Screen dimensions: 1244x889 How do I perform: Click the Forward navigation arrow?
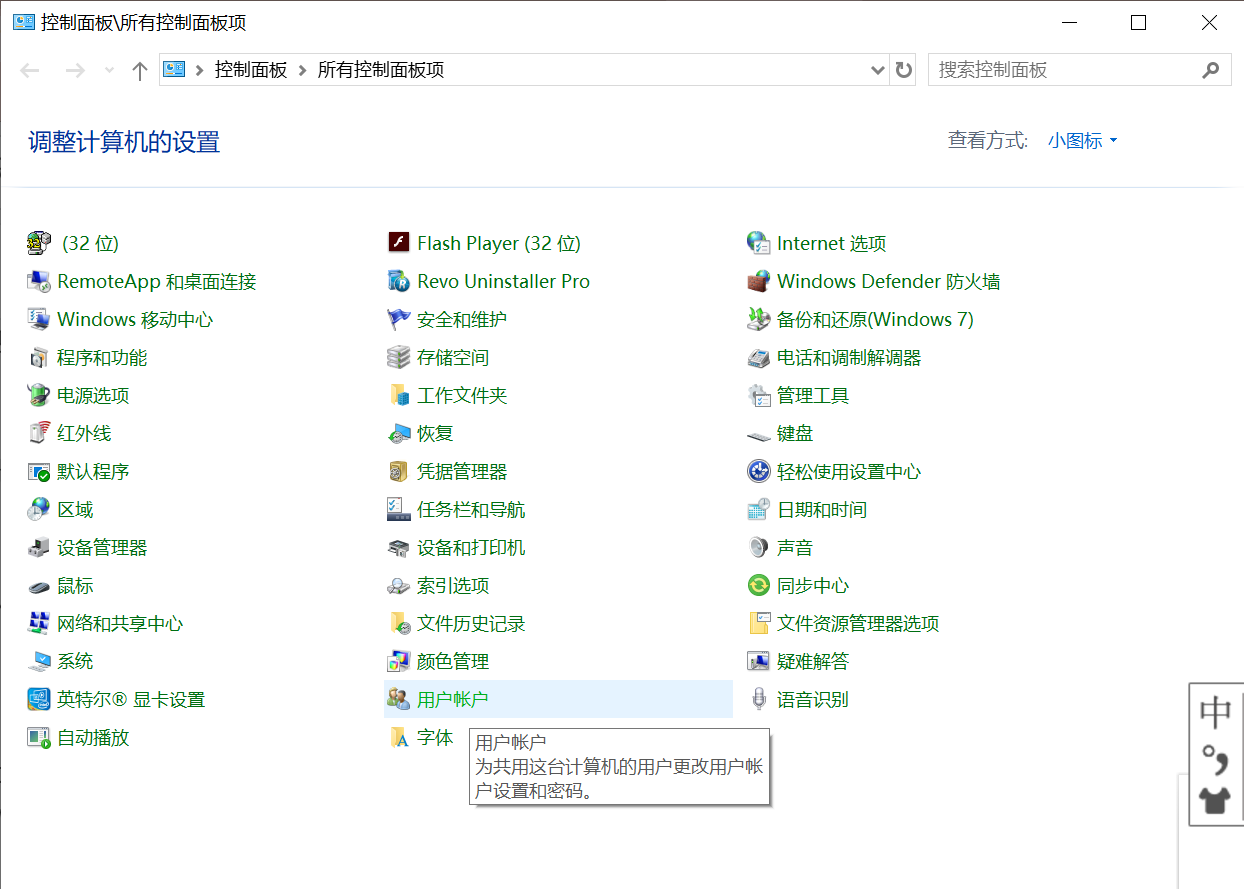pos(74,70)
